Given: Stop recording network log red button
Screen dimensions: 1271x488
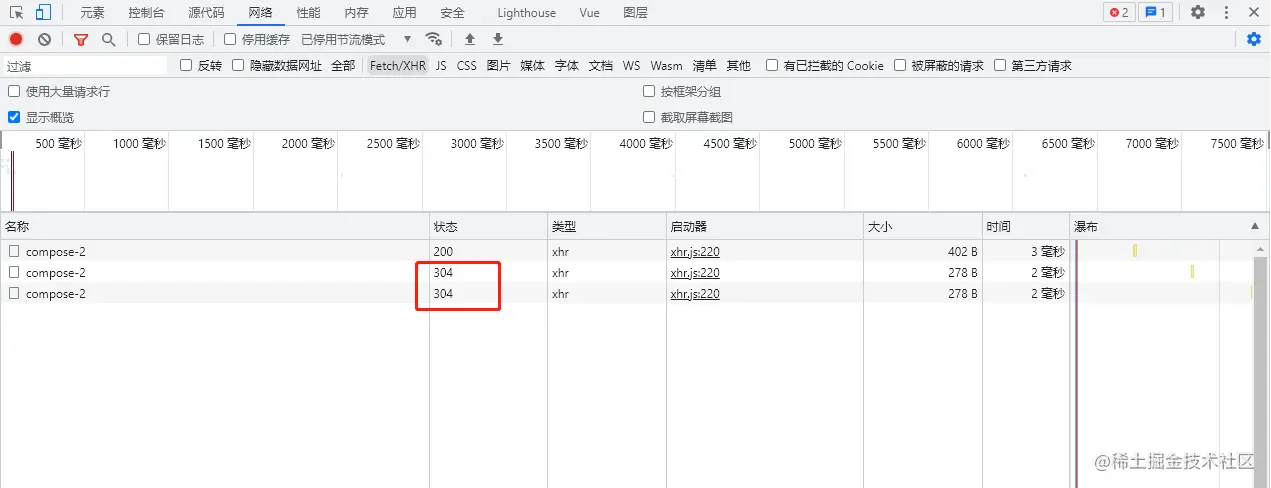Looking at the screenshot, I should coord(16,39).
